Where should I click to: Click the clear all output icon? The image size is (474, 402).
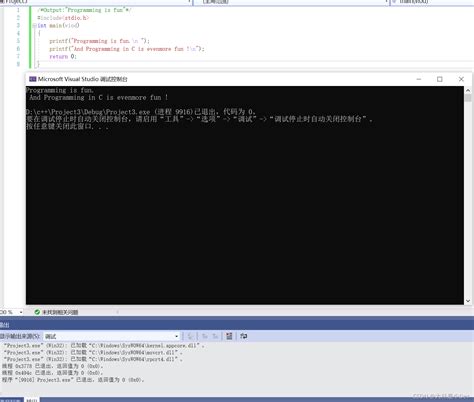tap(229, 336)
